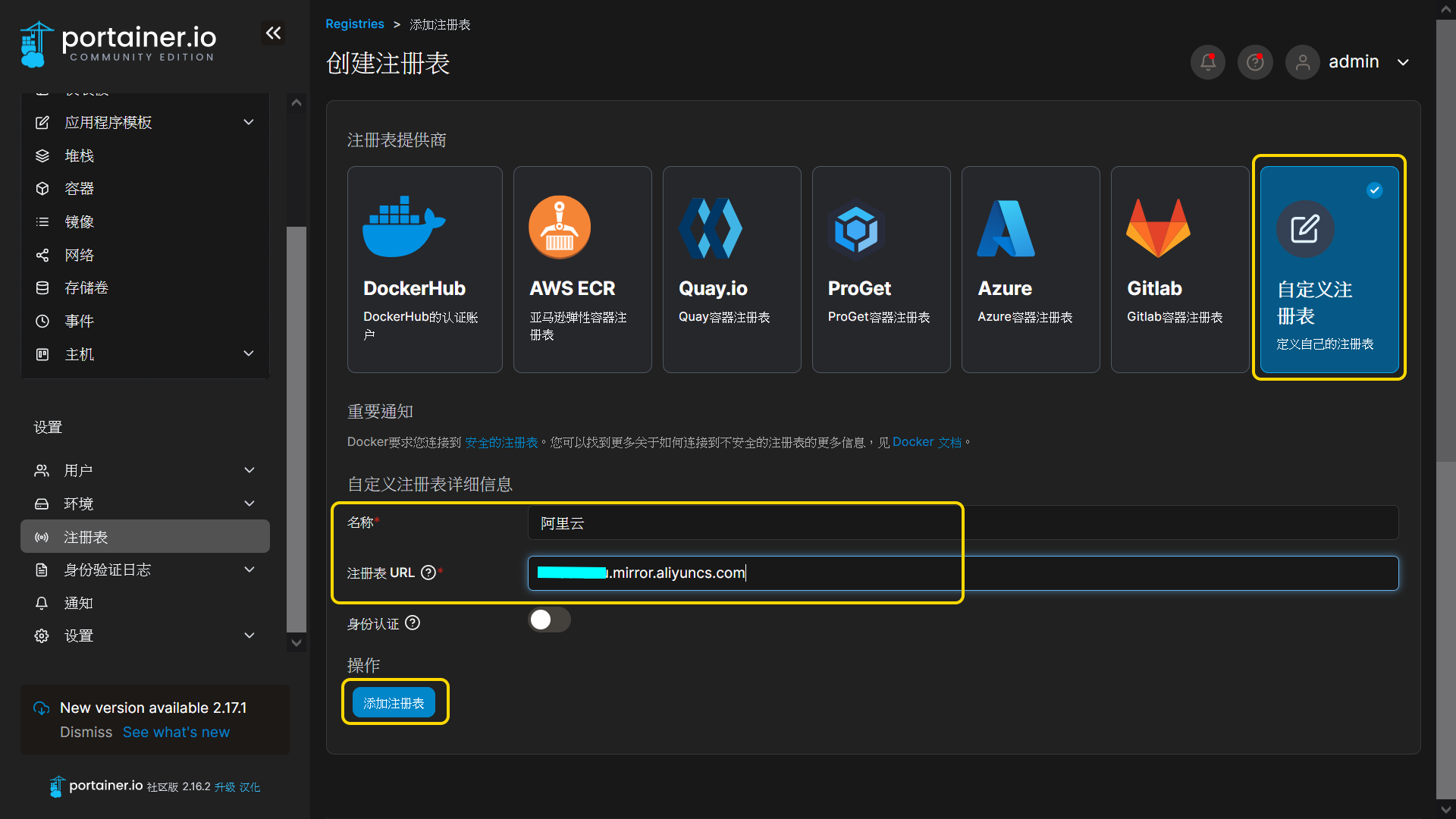This screenshot has height=819, width=1456.
Task: Click the 汉化 link in footer
Action: [249, 787]
